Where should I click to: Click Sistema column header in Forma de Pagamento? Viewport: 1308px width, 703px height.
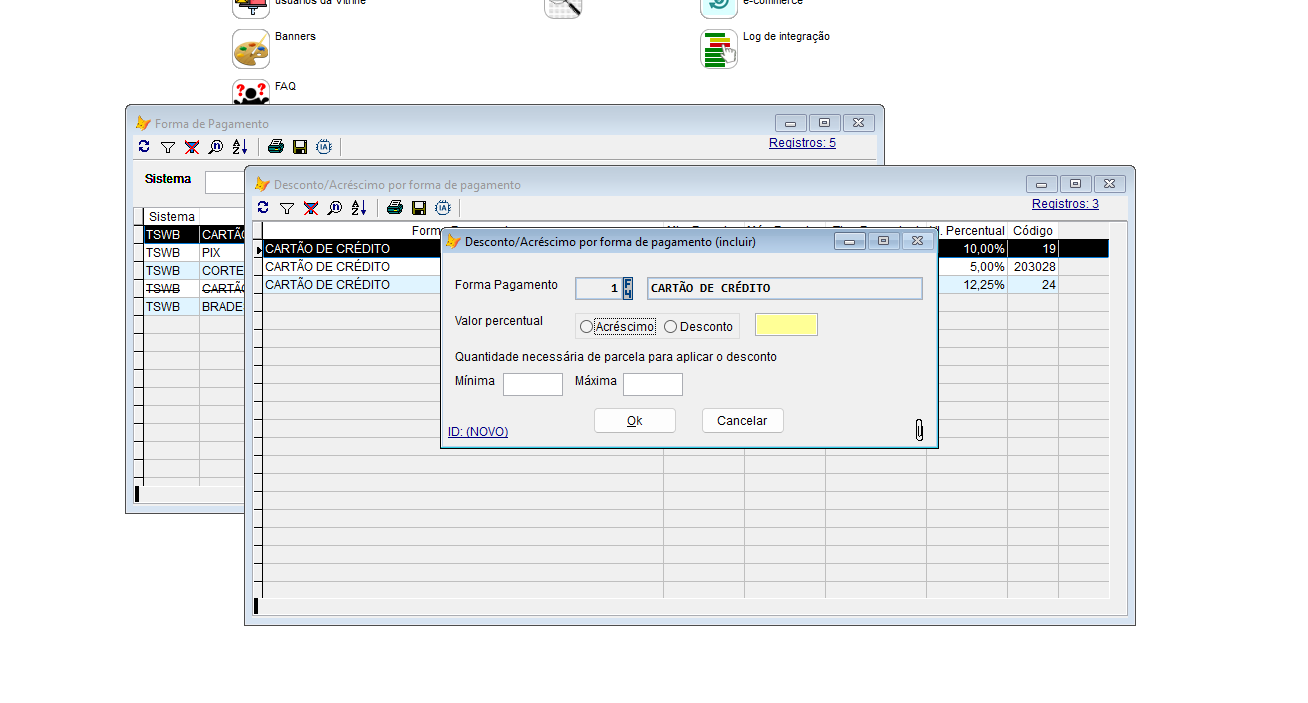click(x=172, y=217)
